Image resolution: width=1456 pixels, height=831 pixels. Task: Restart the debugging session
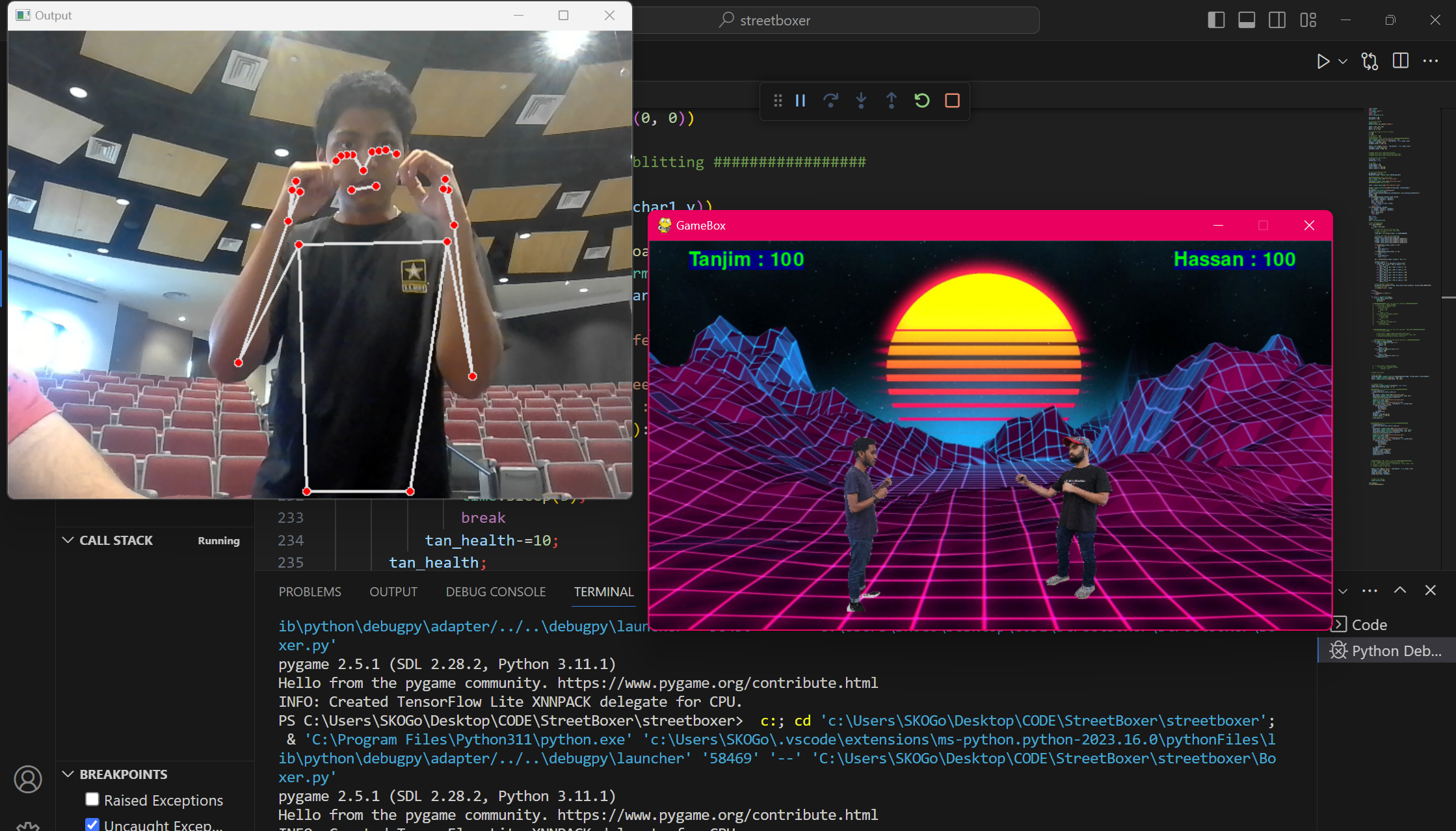[921, 101]
